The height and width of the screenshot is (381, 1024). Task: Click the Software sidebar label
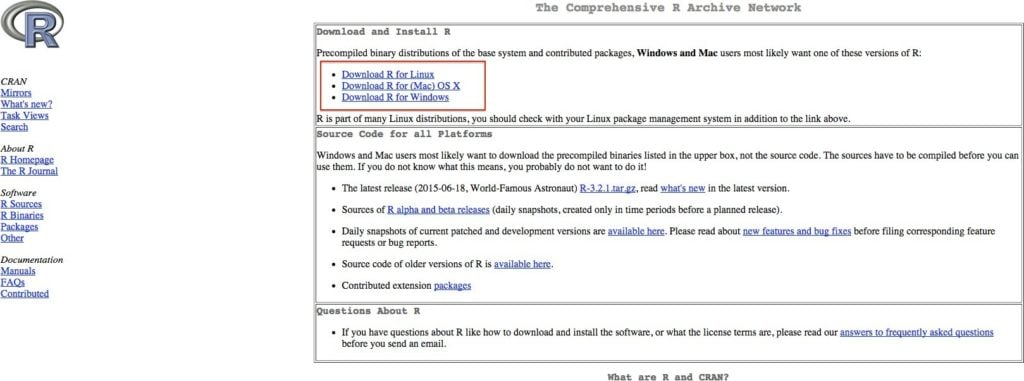[18, 193]
